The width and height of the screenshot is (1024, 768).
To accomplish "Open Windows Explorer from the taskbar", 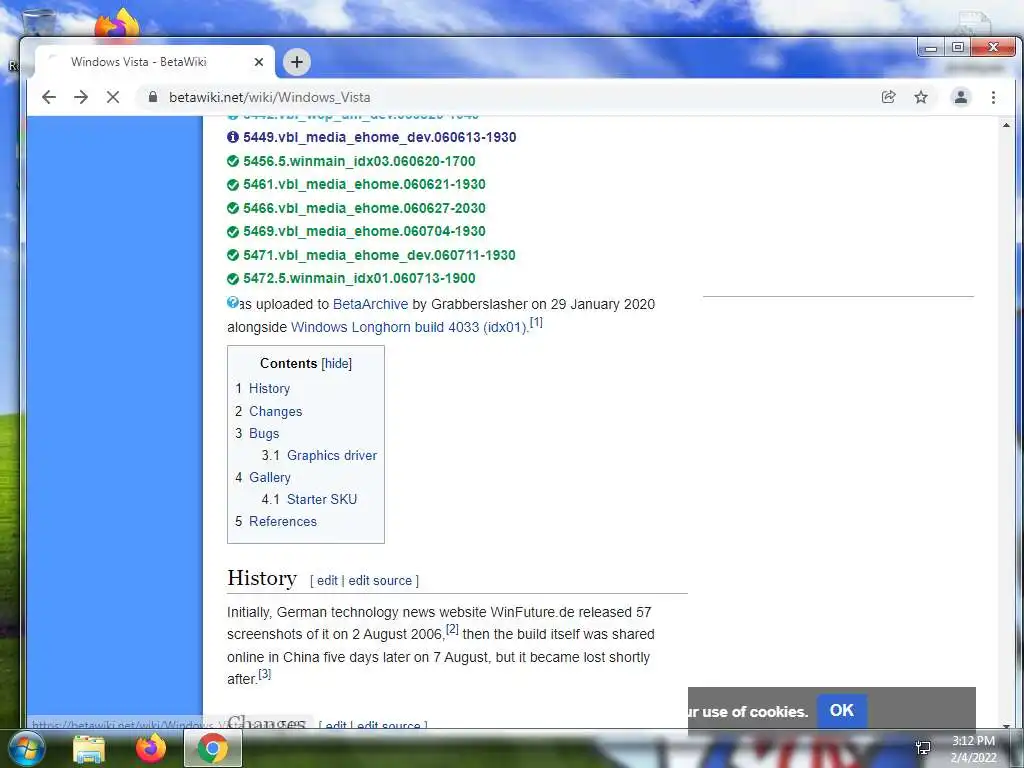I will (x=89, y=749).
